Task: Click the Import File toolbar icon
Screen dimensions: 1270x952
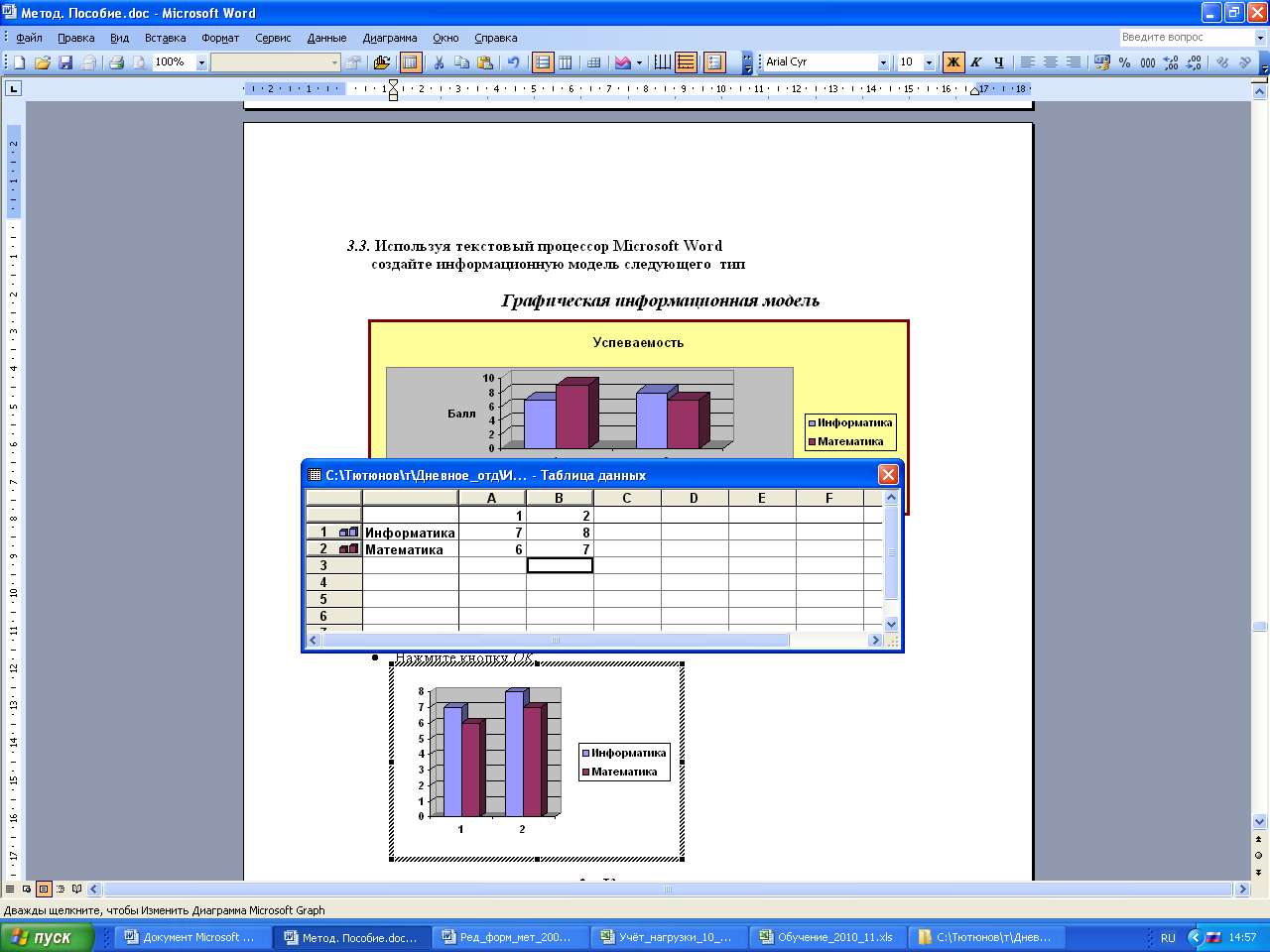Action: pyautogui.click(x=382, y=62)
